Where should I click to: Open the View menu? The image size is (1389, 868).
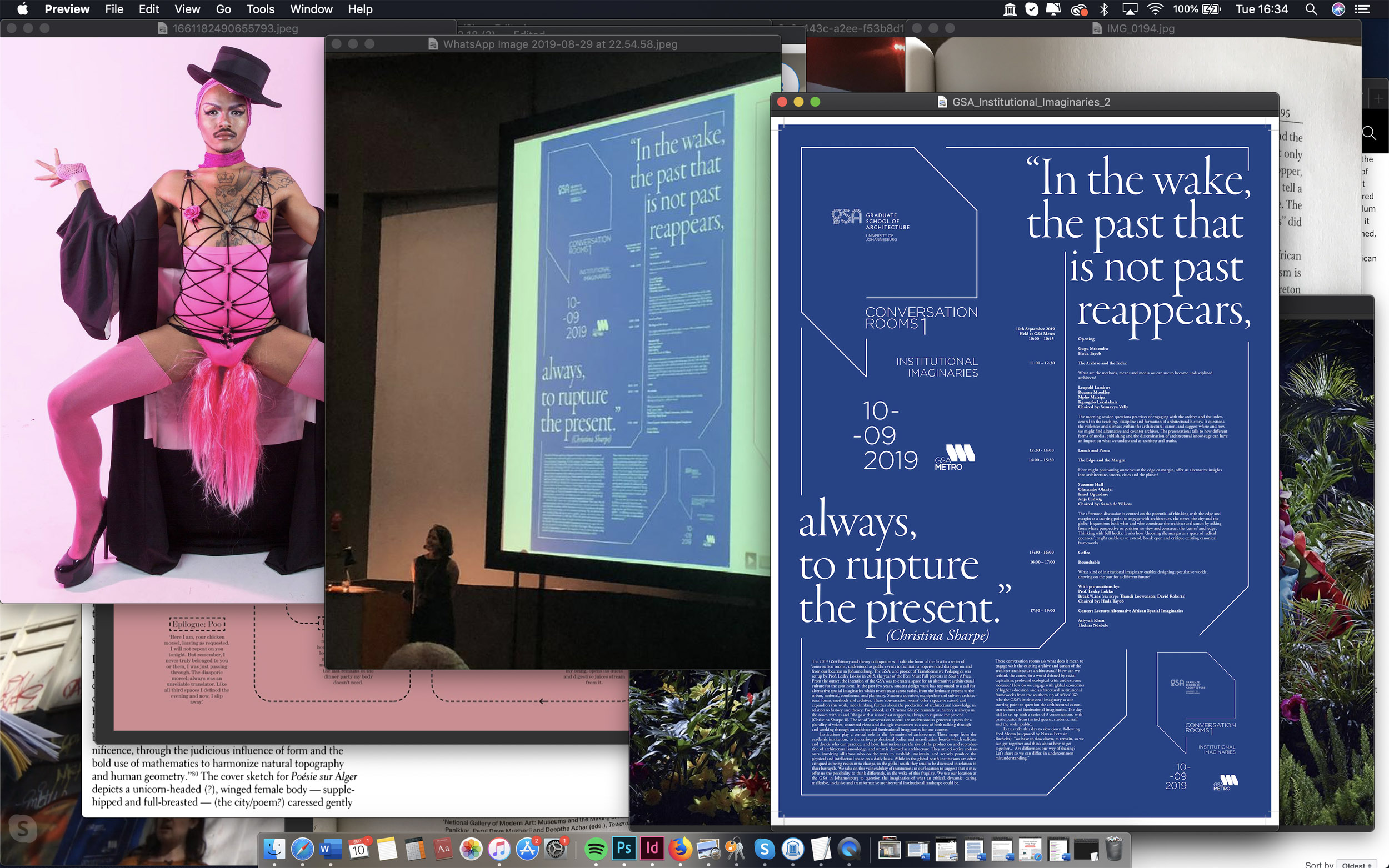[x=187, y=9]
